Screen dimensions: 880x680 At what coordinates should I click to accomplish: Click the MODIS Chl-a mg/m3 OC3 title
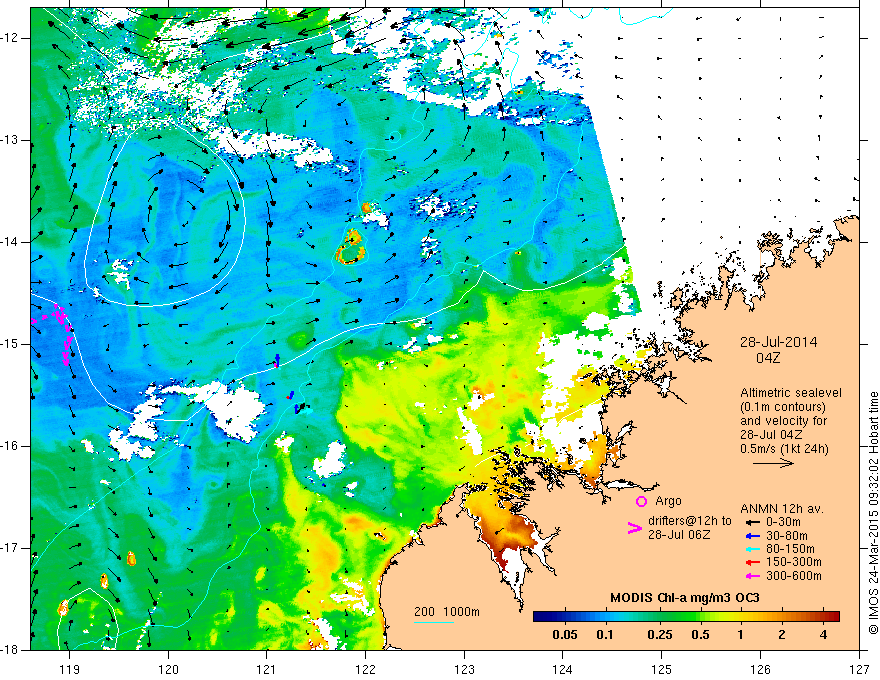[685, 598]
